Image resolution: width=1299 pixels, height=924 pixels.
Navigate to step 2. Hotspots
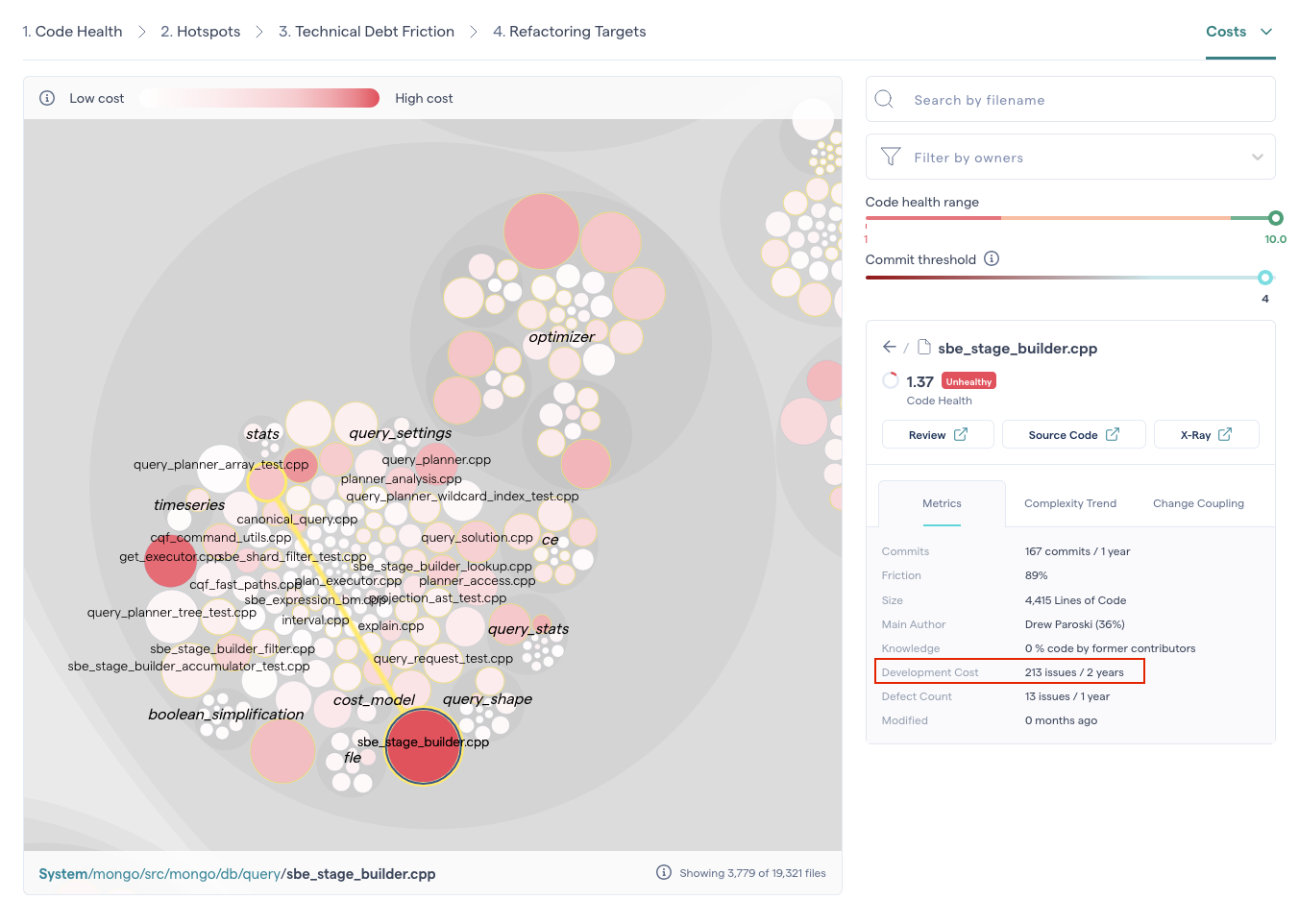[200, 31]
